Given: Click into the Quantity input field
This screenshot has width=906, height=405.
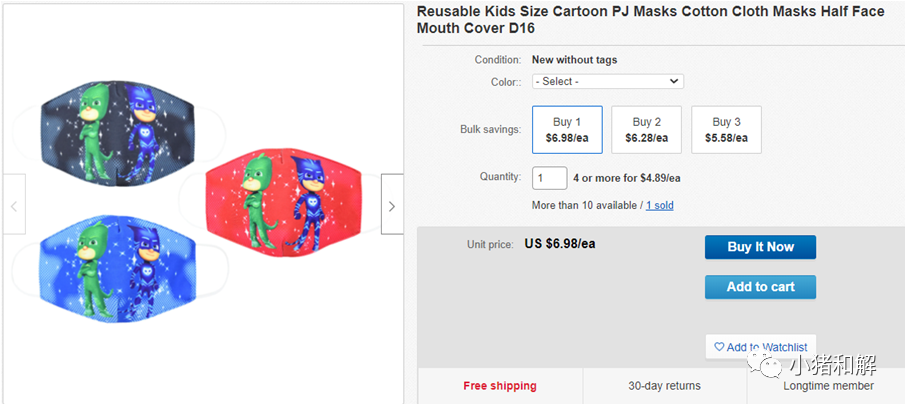Looking at the screenshot, I should click(x=549, y=178).
